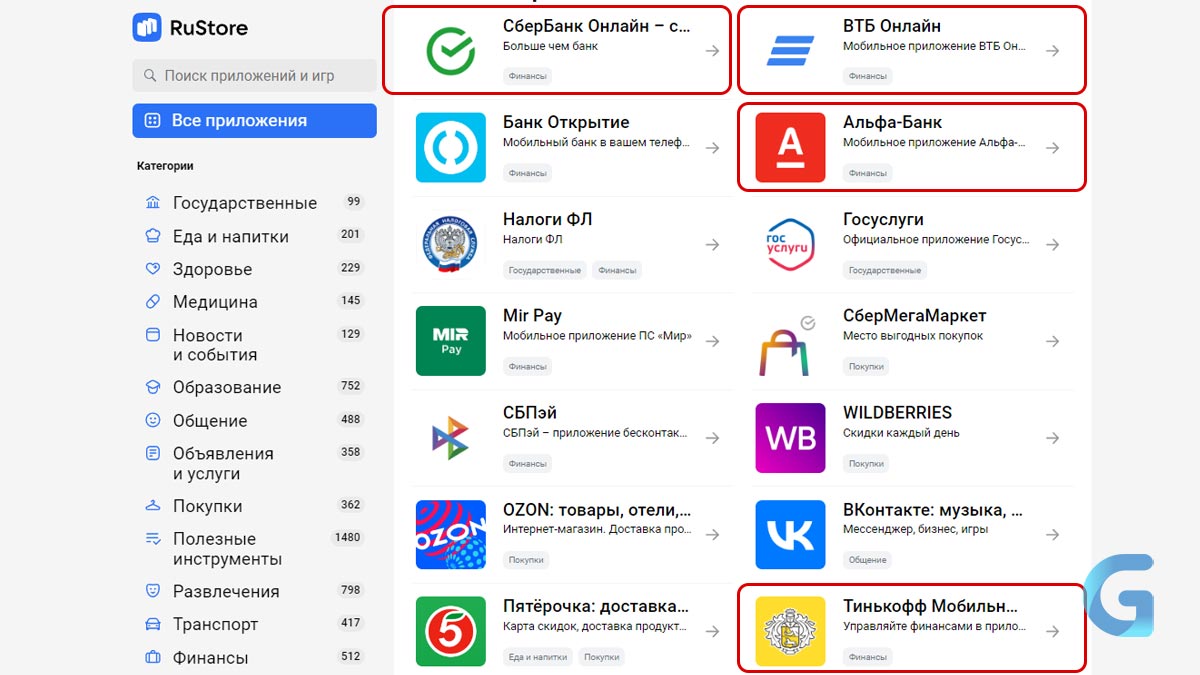This screenshot has width=1200, height=675.
Task: Focus the Поиск приложений и игр field
Action: pos(254,75)
